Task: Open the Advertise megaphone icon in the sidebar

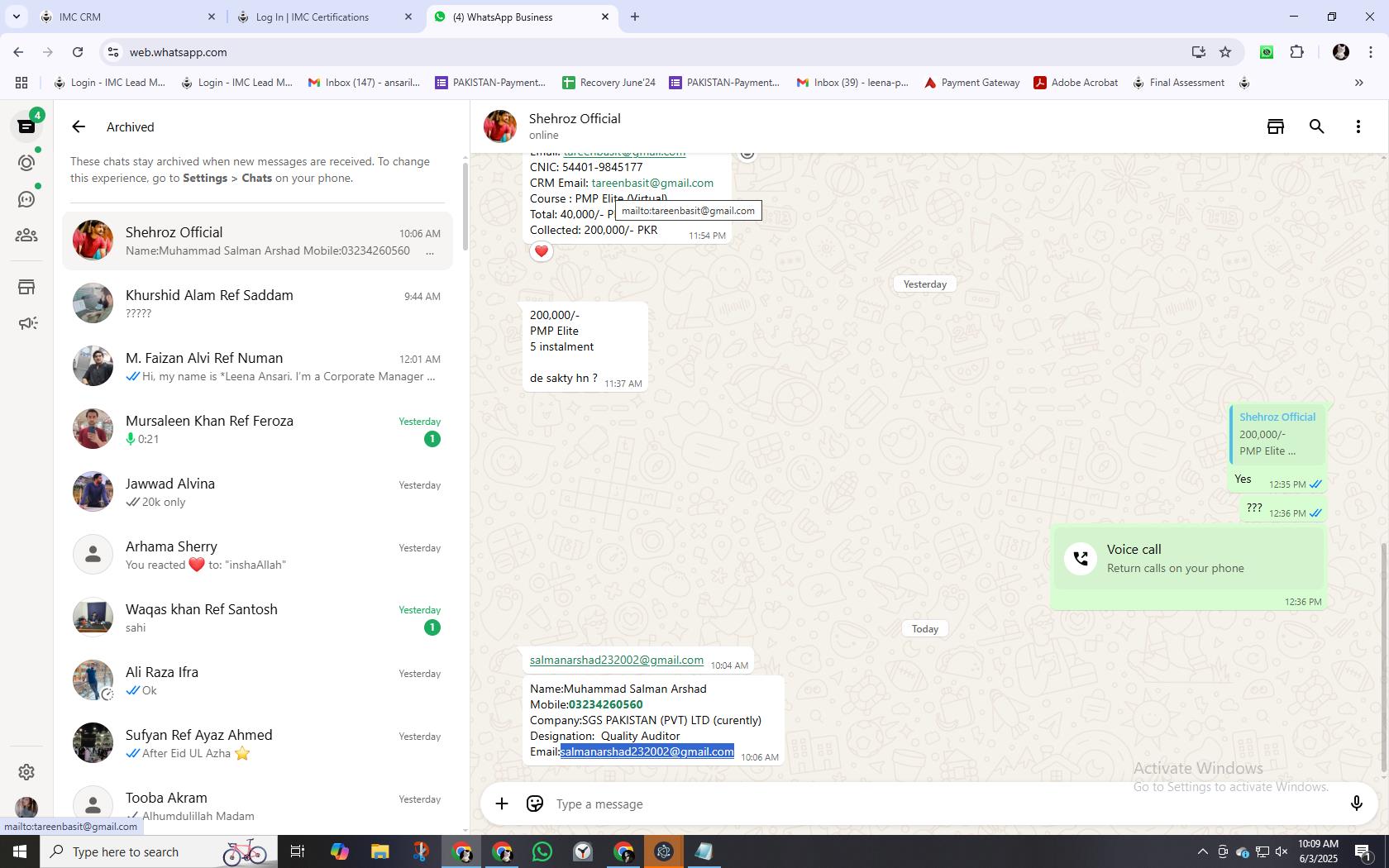Action: coord(26,323)
